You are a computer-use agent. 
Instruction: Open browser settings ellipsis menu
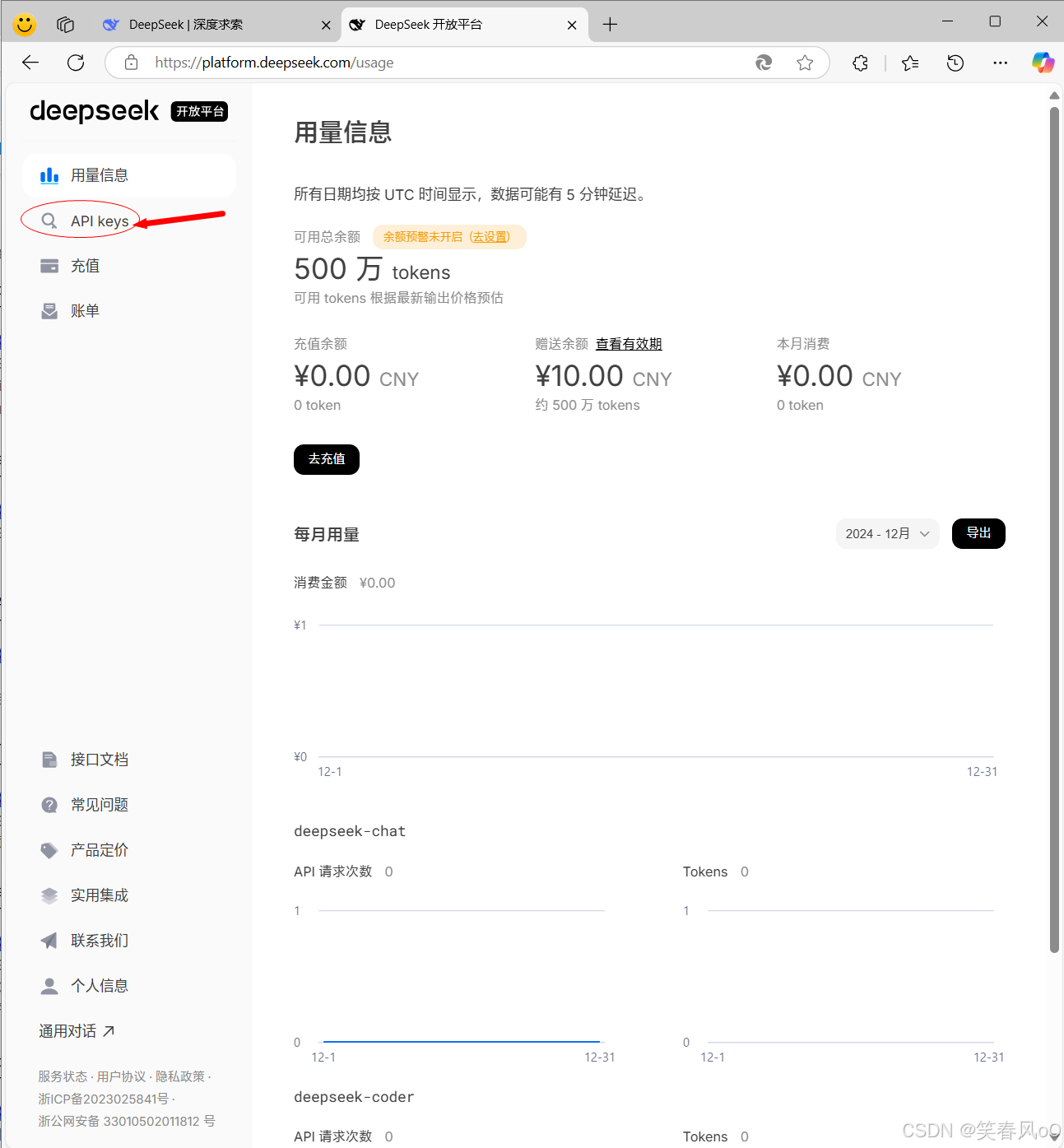(1000, 63)
